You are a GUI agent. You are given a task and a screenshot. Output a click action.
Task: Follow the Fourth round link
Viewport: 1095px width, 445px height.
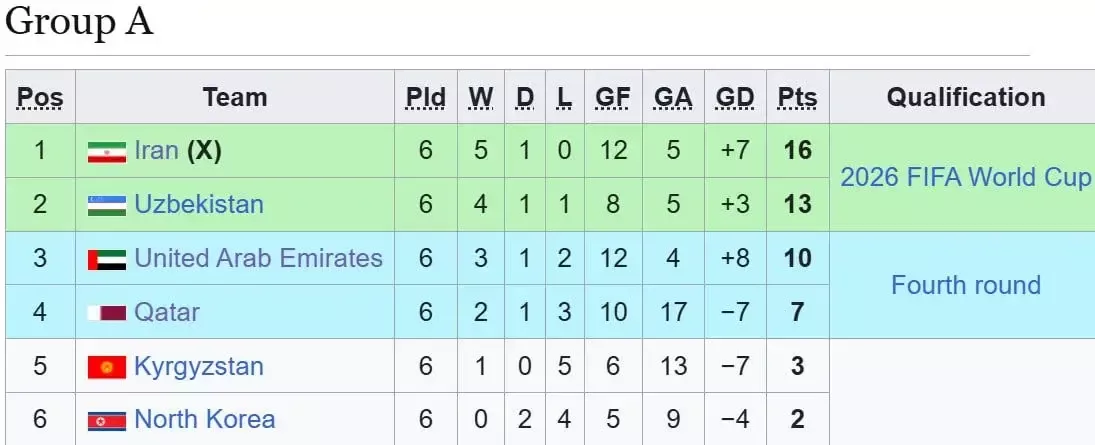coord(966,285)
